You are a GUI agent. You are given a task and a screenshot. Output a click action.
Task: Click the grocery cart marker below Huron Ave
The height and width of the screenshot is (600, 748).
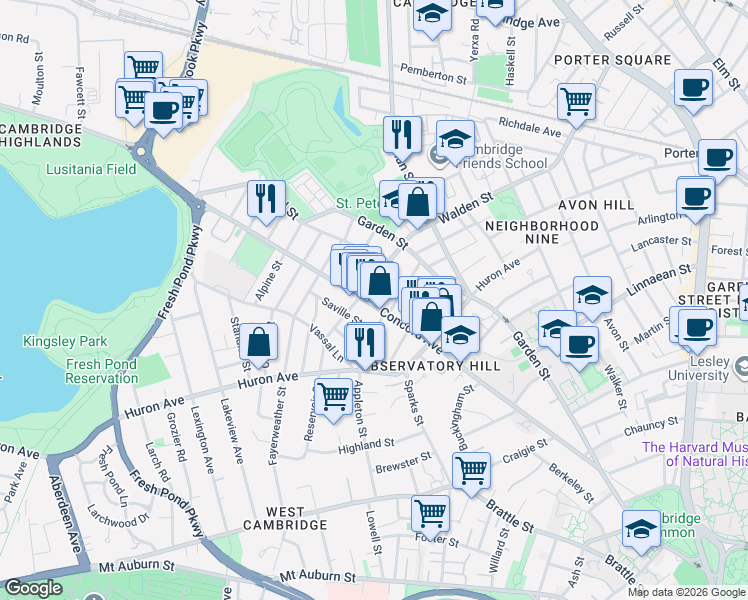(x=333, y=399)
